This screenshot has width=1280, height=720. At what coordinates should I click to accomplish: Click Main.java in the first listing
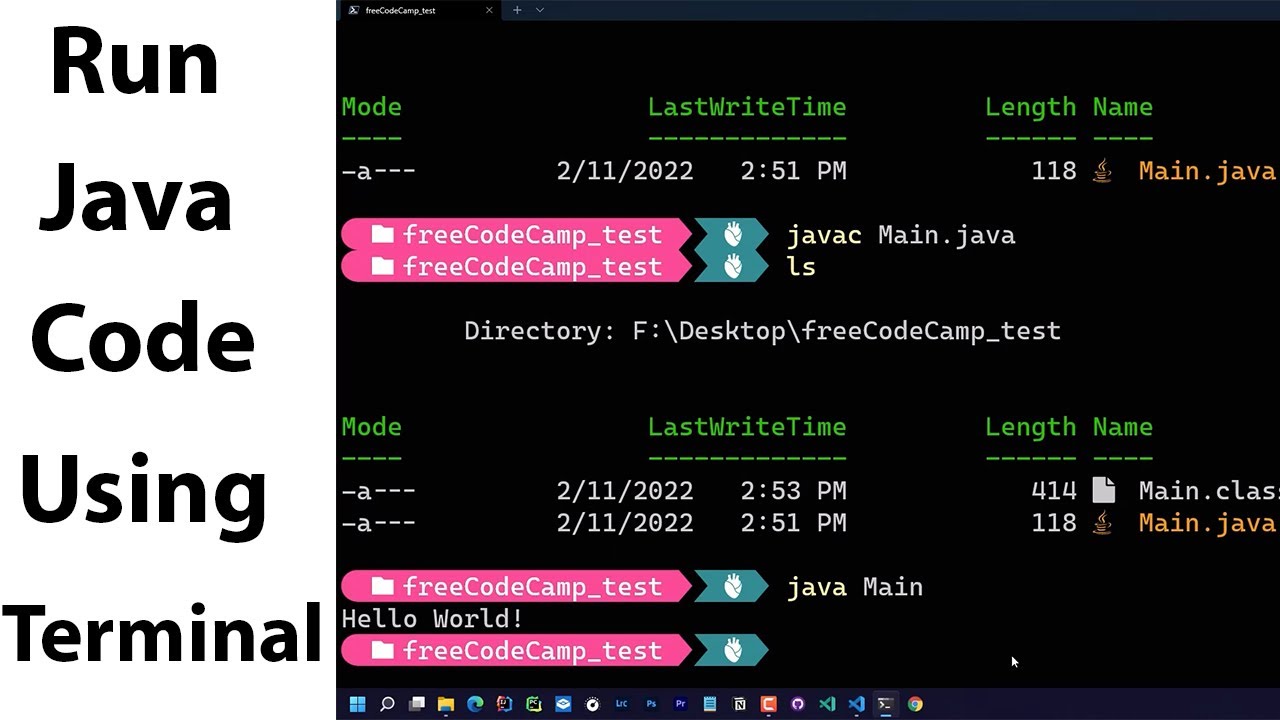pos(1208,171)
